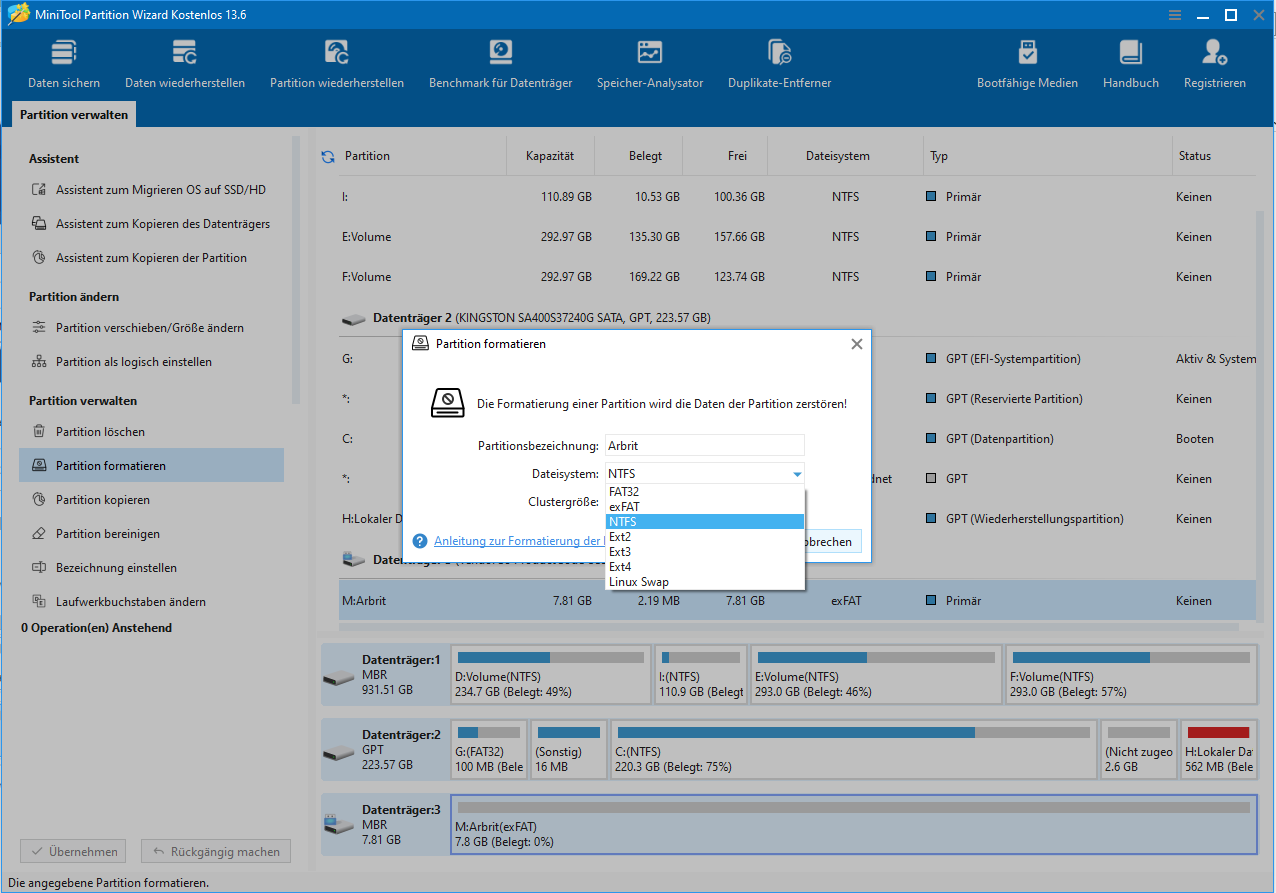This screenshot has height=893, width=1276.
Task: Launch Daten wiederherstellen from toolbar
Action: point(185,65)
